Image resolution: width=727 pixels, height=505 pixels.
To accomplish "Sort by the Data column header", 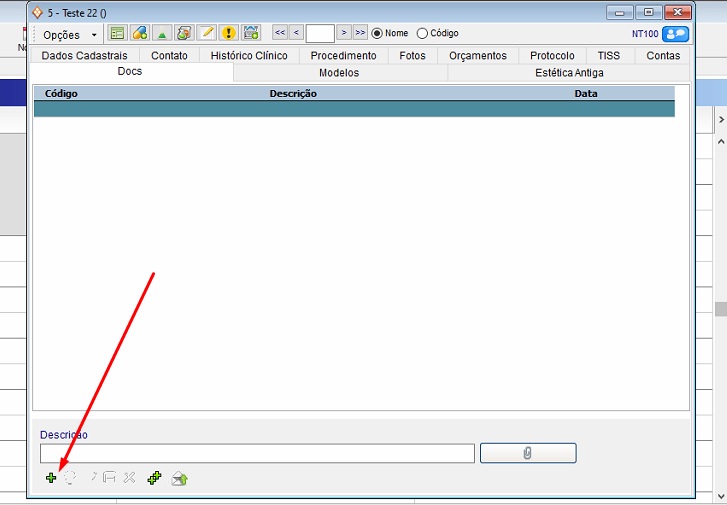I will pyautogui.click(x=586, y=93).
